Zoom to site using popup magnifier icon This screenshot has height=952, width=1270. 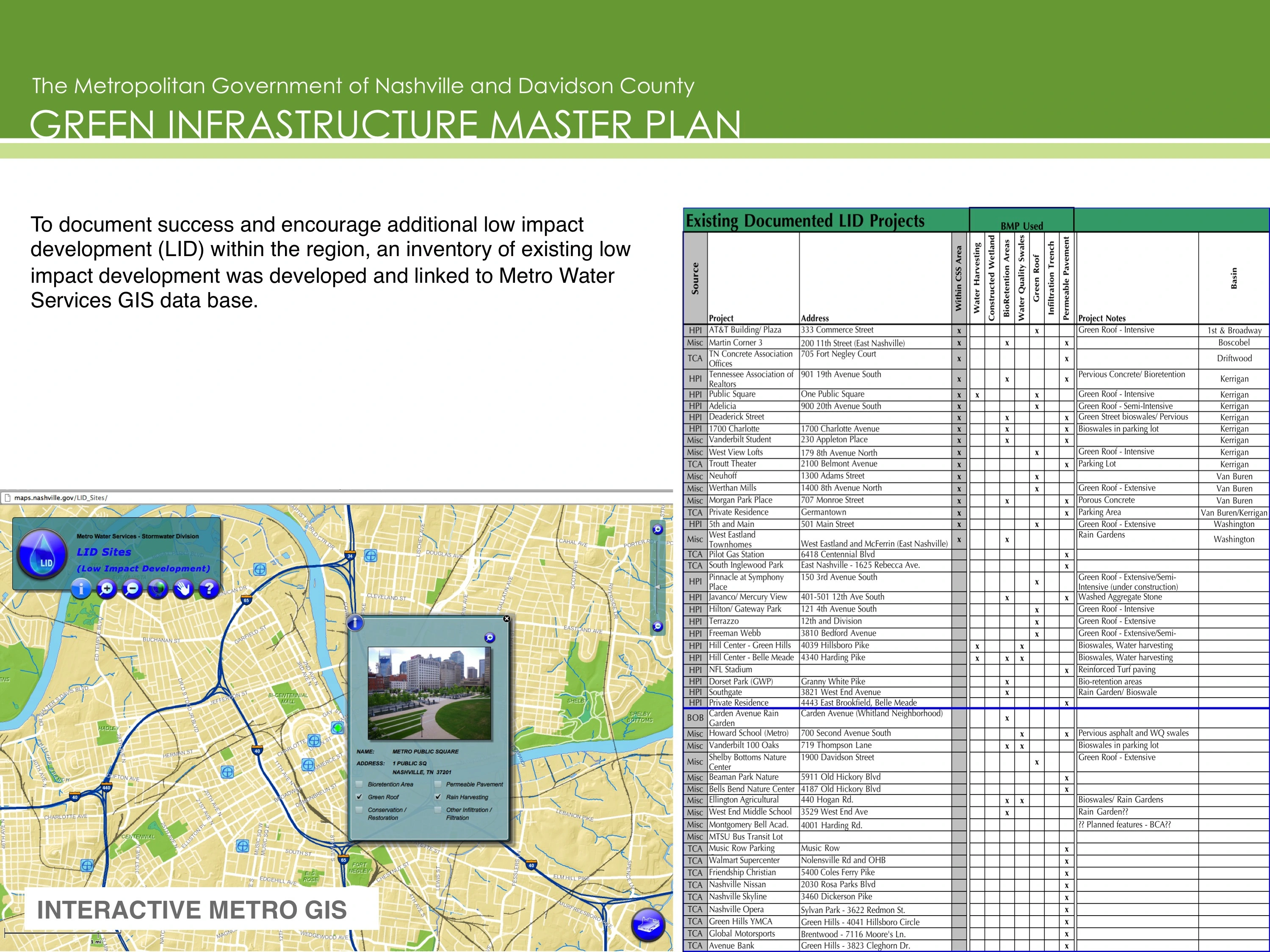tap(489, 637)
